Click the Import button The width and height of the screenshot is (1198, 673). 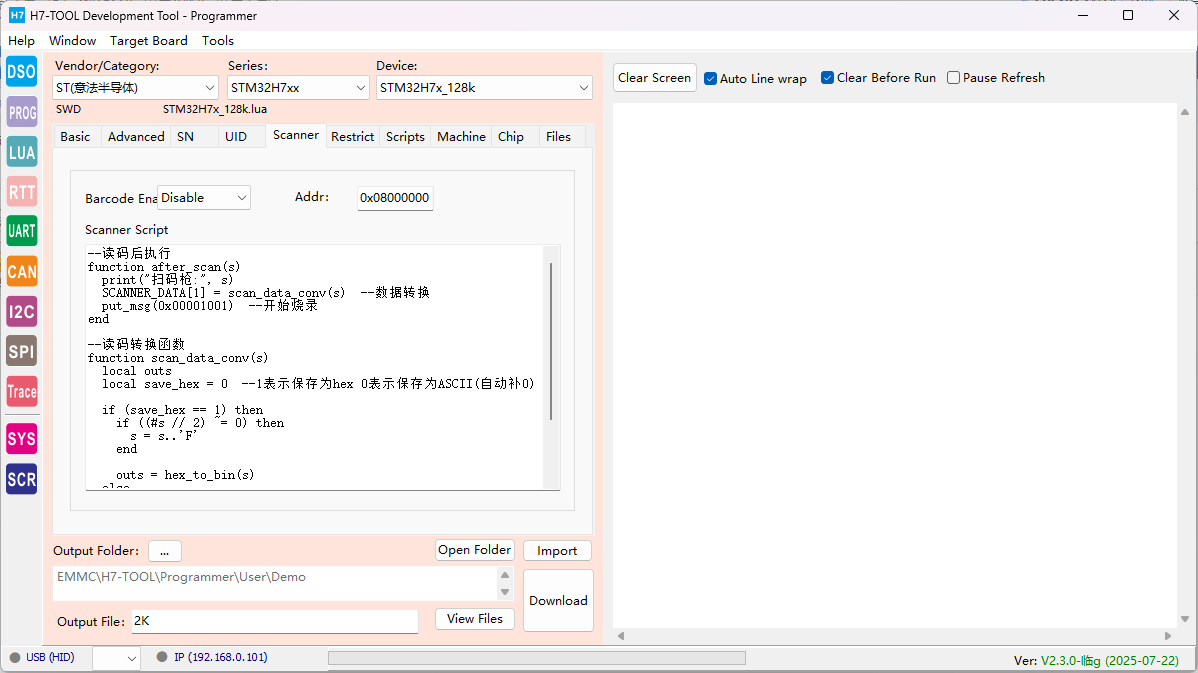[557, 551]
